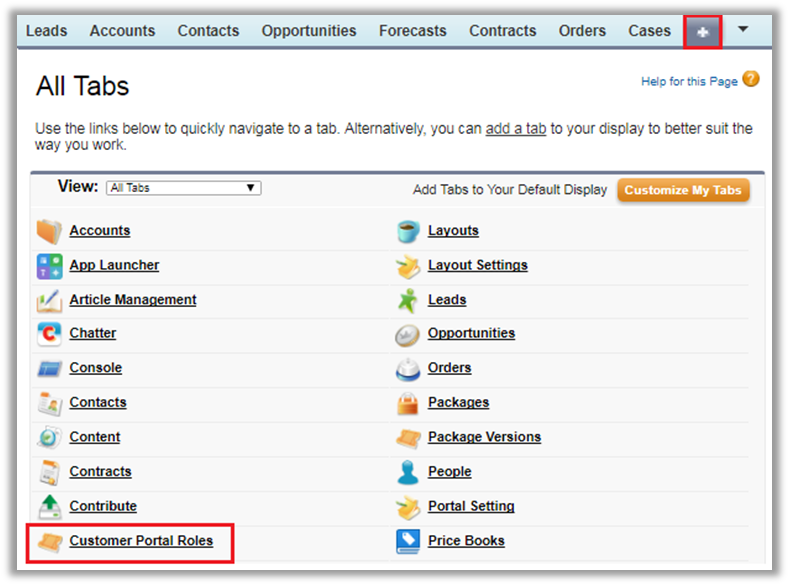Viewport: 789px width, 585px height.
Task: Open the Customer Portal Roles link
Action: pos(141,541)
